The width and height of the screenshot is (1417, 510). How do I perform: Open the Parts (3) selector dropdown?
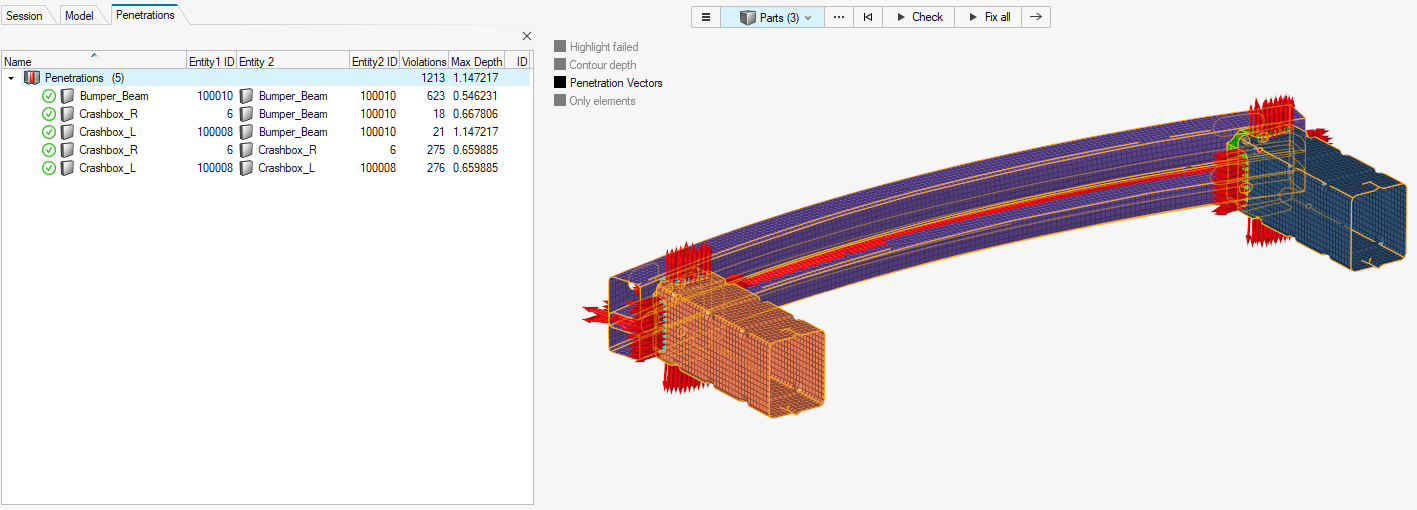(x=773, y=17)
